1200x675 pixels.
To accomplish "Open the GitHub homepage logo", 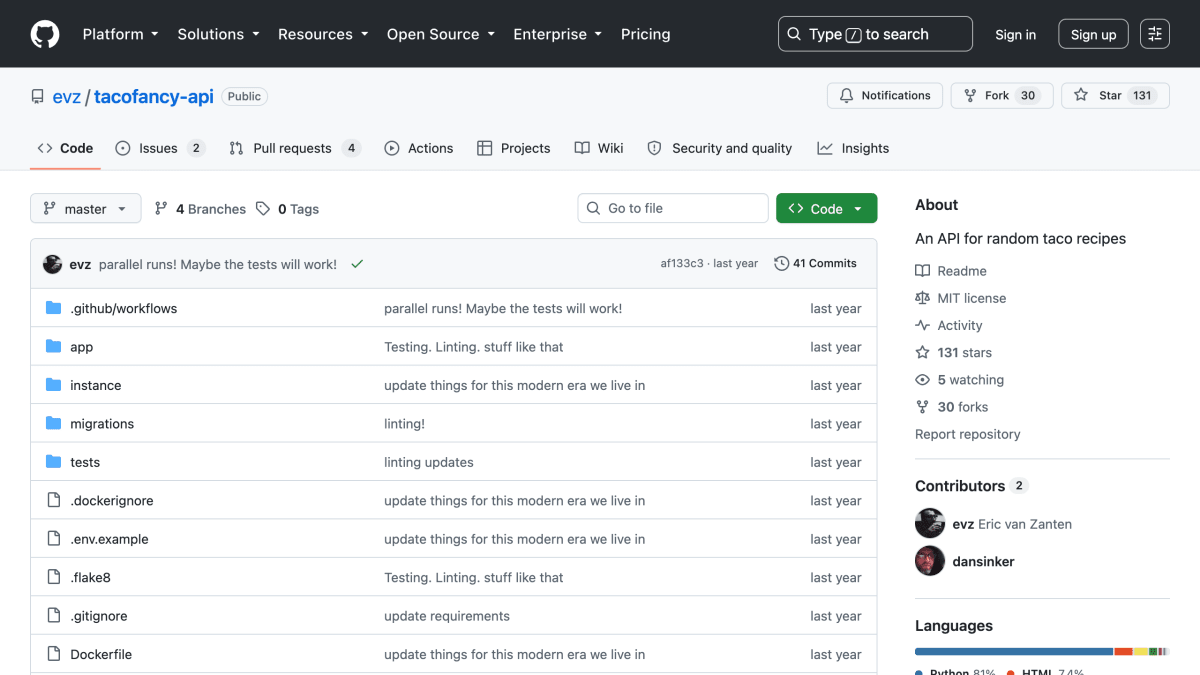I will tap(45, 34).
